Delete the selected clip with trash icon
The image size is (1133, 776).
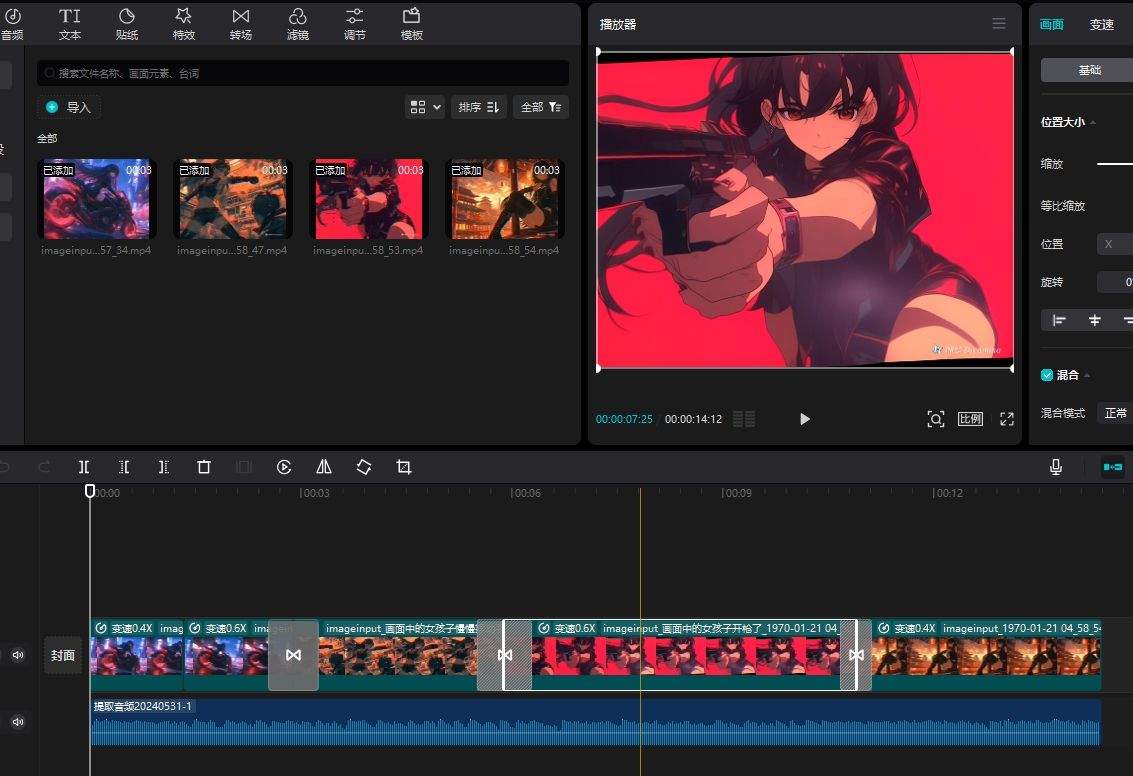point(204,467)
